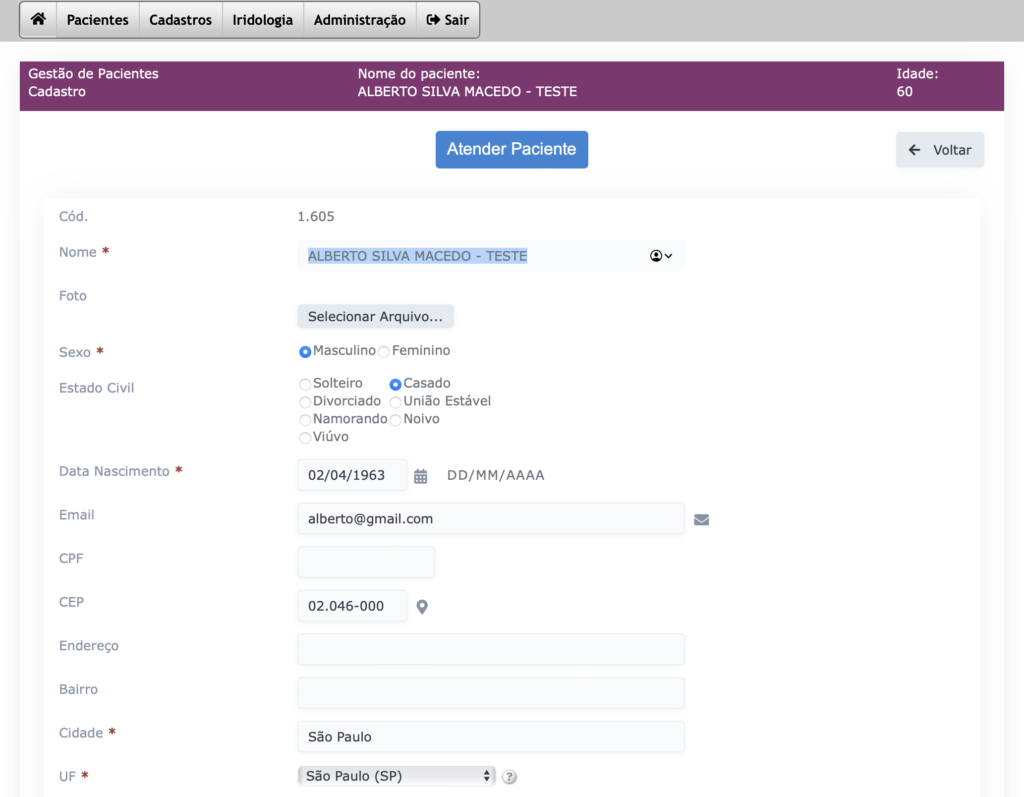Go back using the Voltar button
Viewport: 1024px width, 797px height.
click(x=940, y=150)
